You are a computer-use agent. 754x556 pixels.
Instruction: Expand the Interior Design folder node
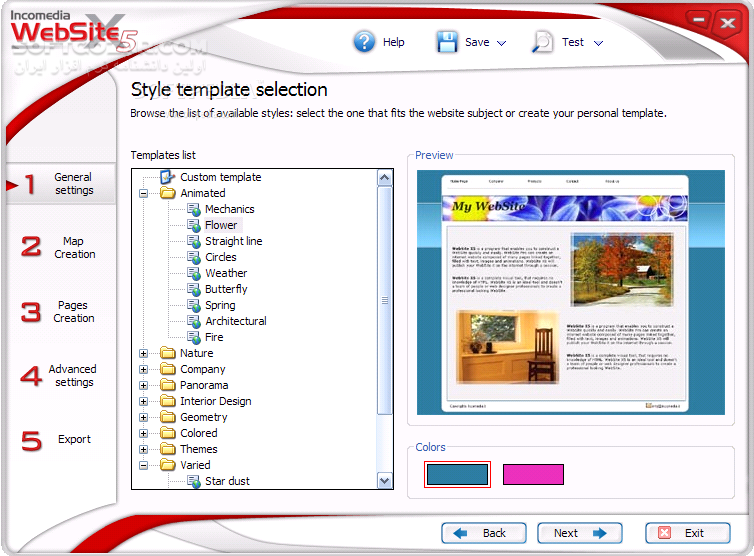tap(143, 401)
